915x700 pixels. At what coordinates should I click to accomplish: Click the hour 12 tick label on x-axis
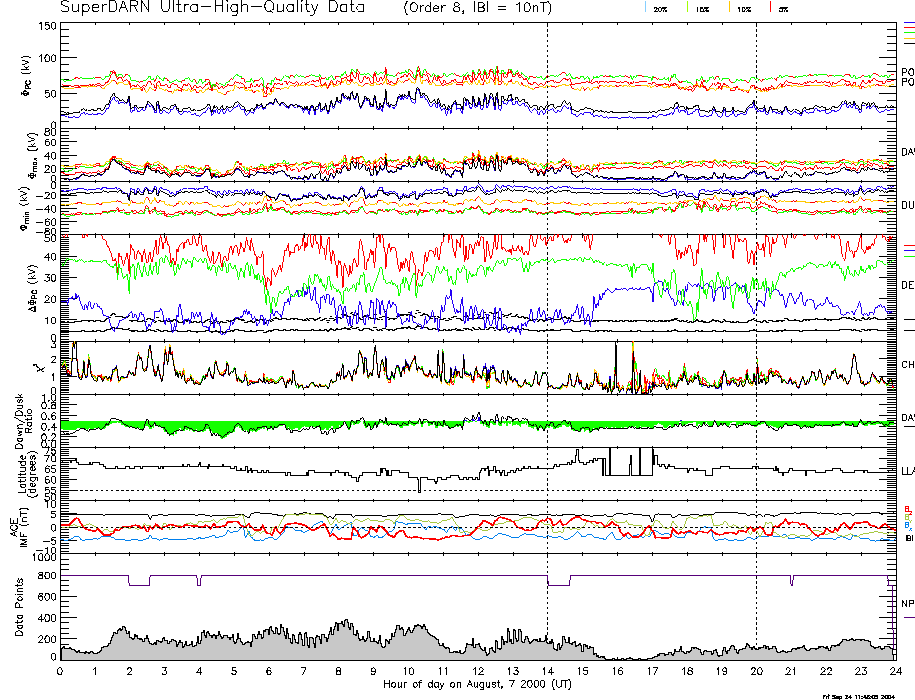pos(478,672)
